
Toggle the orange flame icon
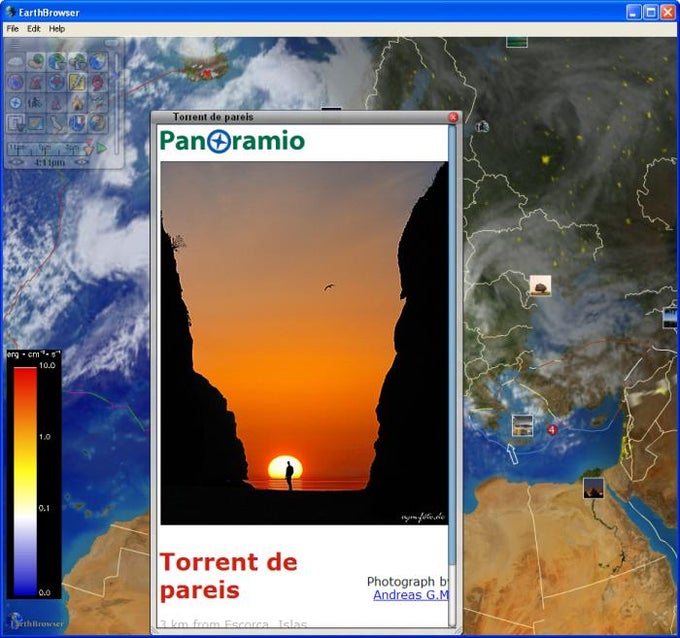[77, 103]
